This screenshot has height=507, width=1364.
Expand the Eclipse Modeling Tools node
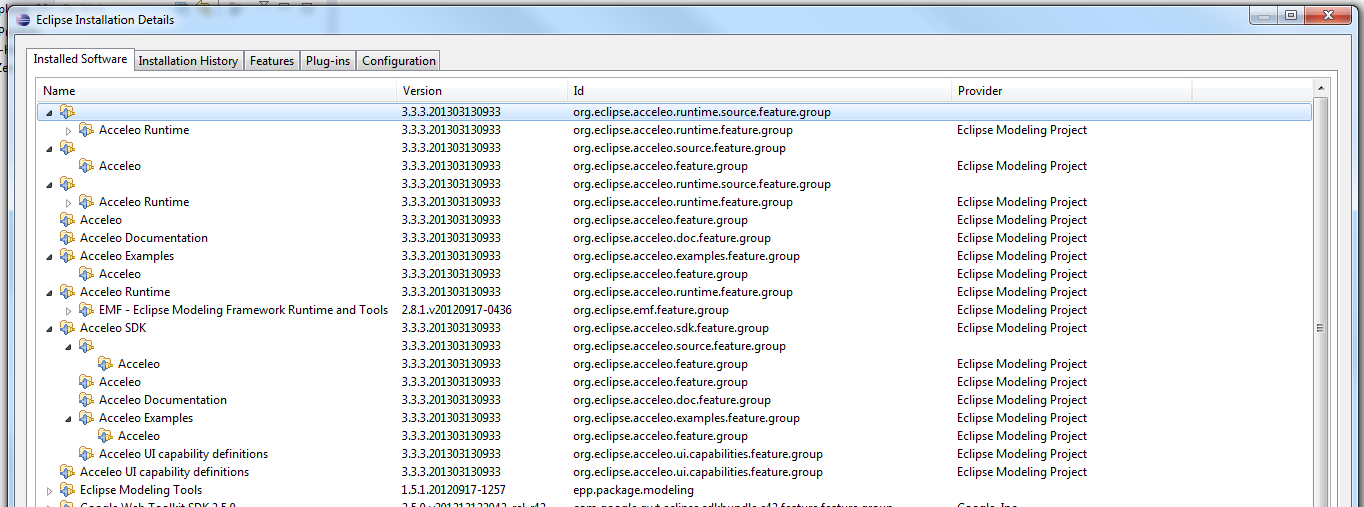49,491
